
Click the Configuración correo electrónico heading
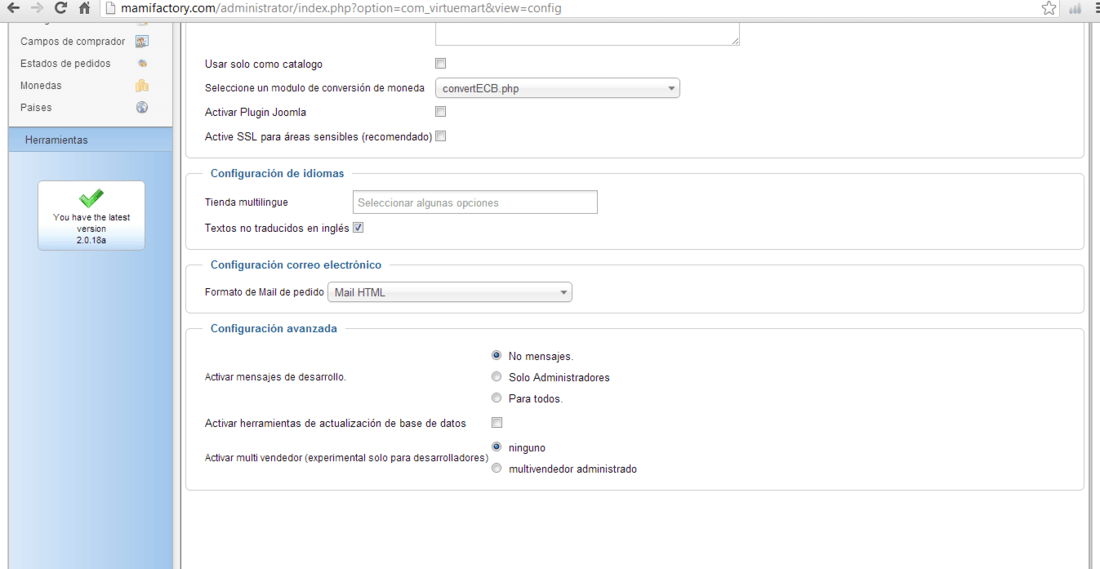click(x=296, y=265)
